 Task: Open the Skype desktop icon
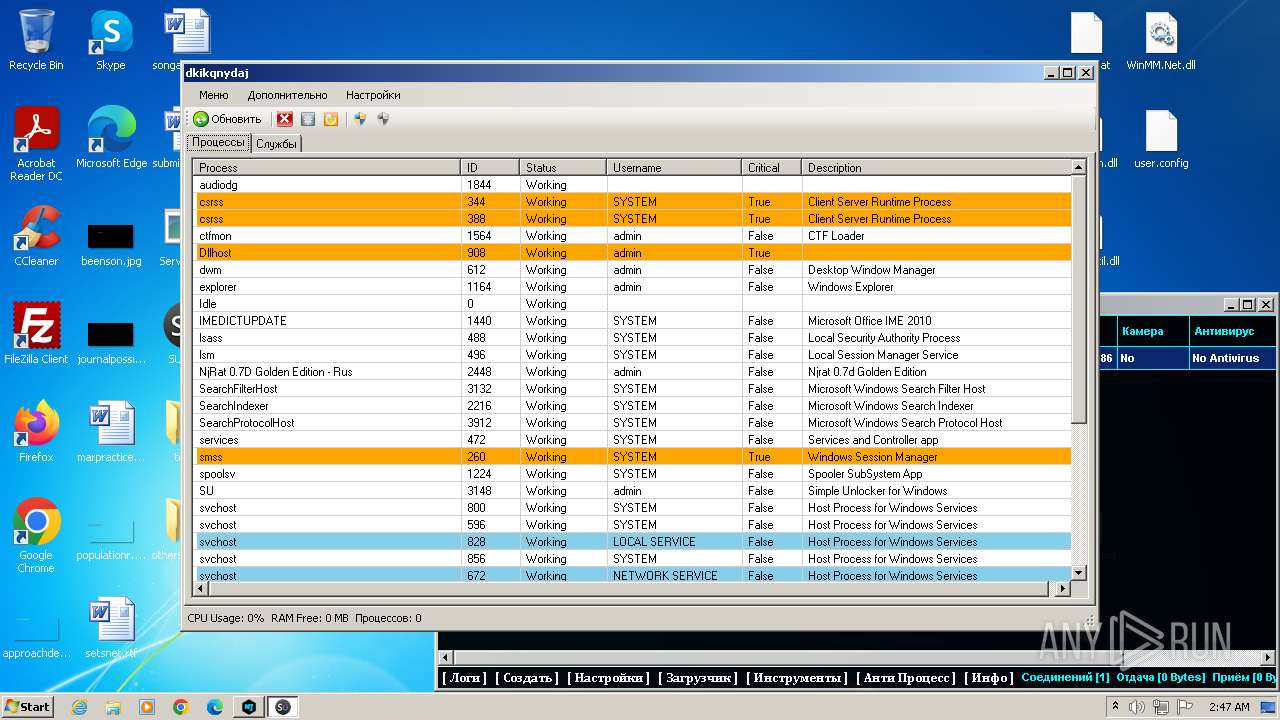(110, 41)
